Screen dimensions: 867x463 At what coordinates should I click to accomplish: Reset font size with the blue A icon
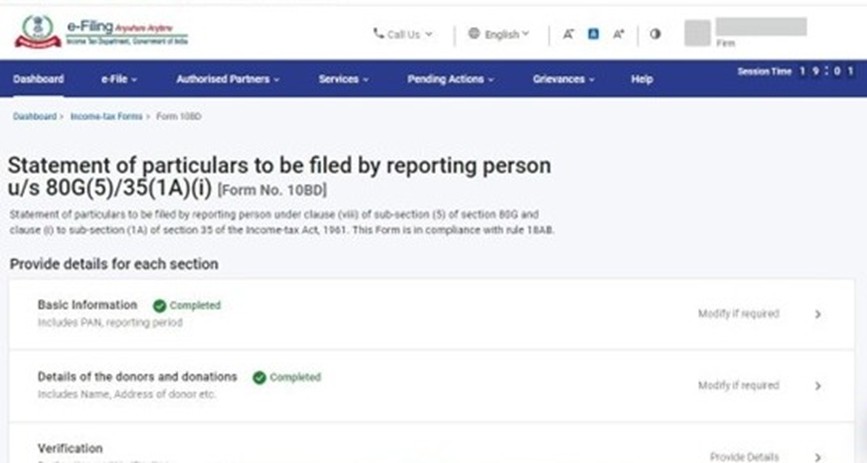(x=593, y=34)
